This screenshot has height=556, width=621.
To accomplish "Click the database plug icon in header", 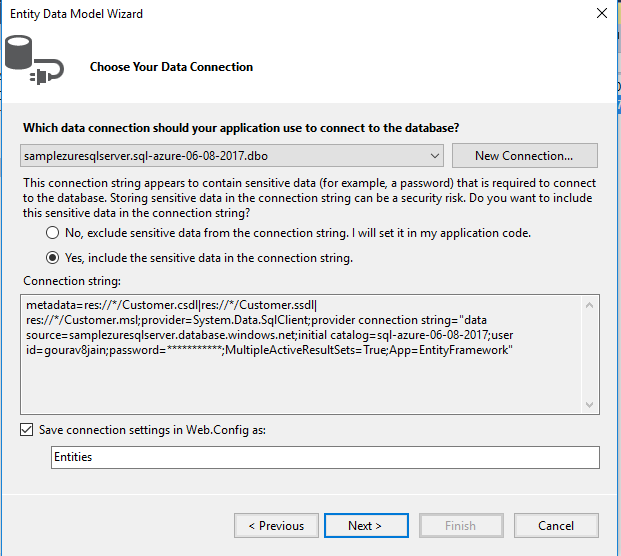I will pyautogui.click(x=33, y=60).
